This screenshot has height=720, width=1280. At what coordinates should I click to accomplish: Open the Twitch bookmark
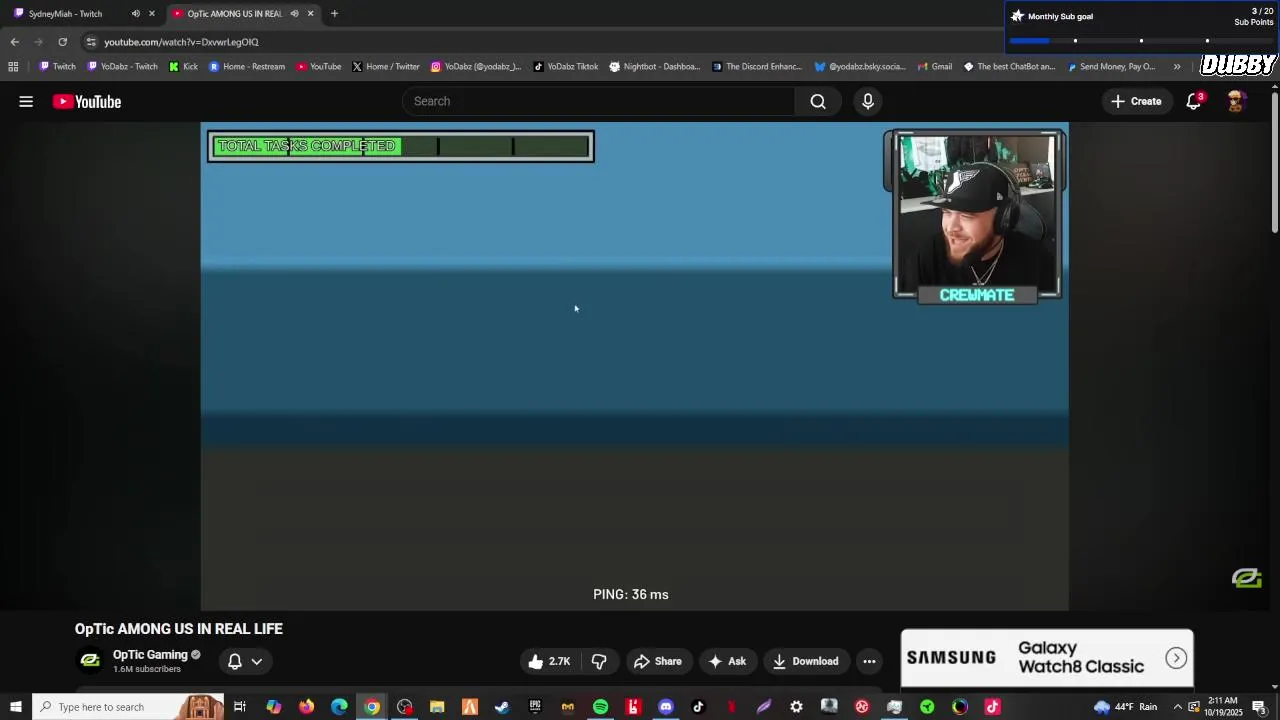[x=57, y=67]
